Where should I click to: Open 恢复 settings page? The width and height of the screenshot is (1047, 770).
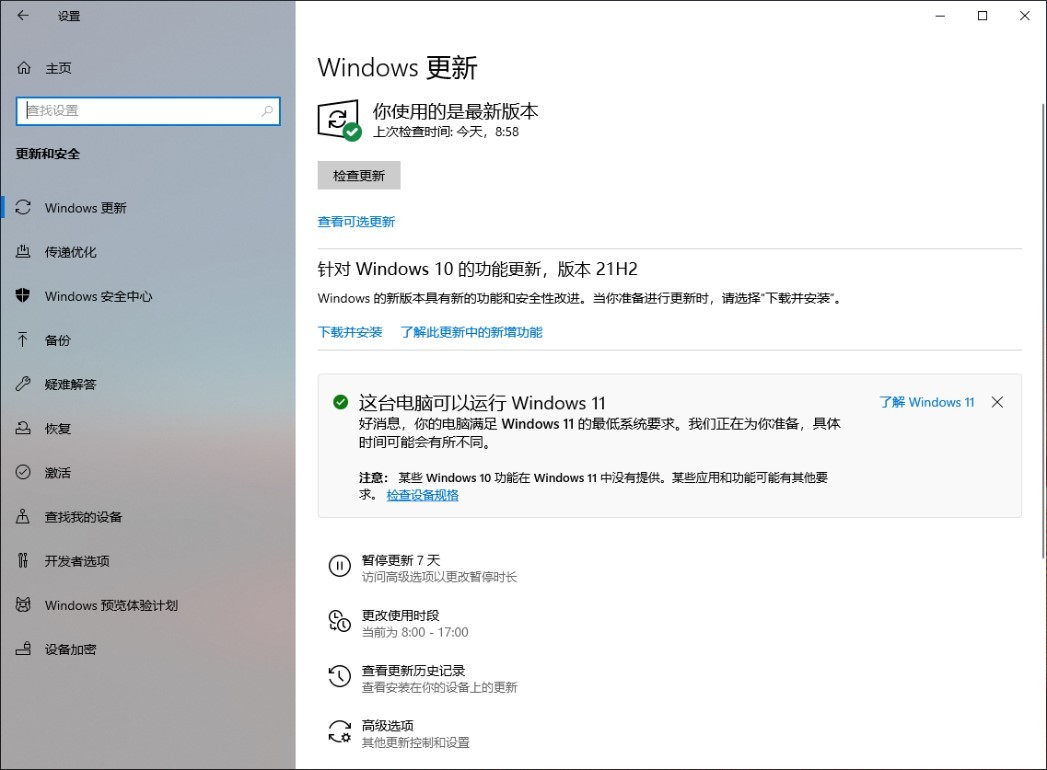point(148,428)
